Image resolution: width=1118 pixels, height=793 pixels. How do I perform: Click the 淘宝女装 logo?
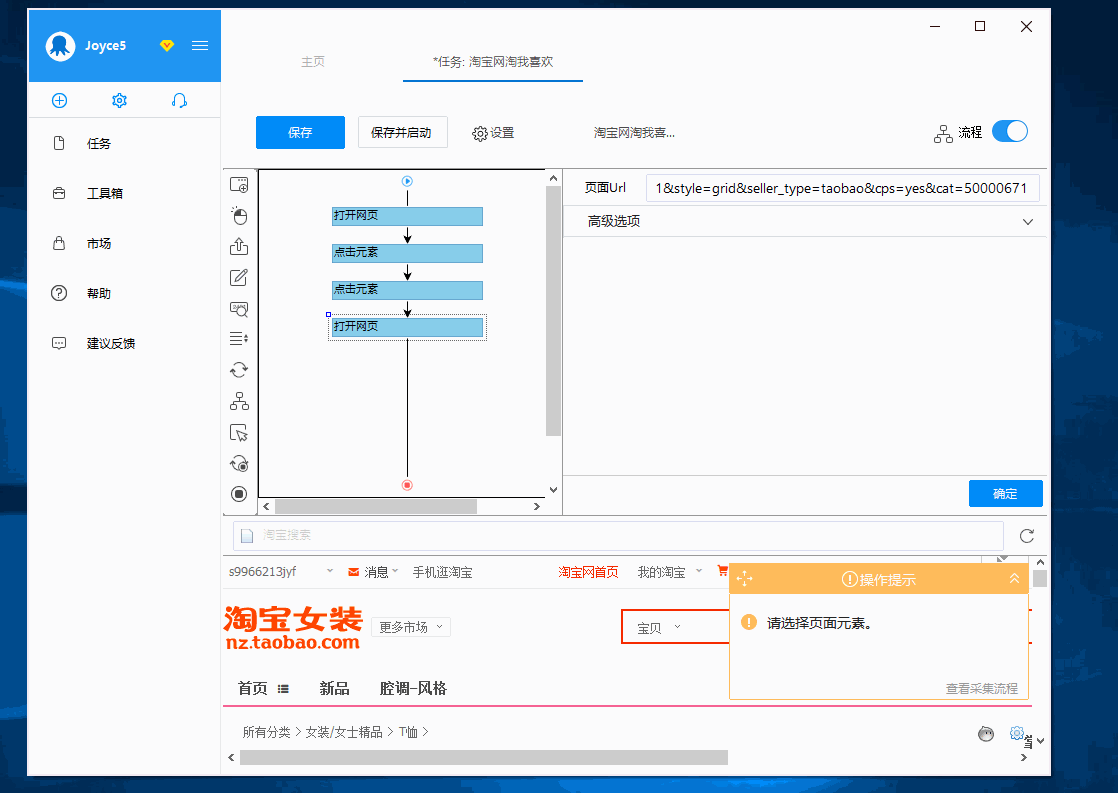click(x=292, y=628)
